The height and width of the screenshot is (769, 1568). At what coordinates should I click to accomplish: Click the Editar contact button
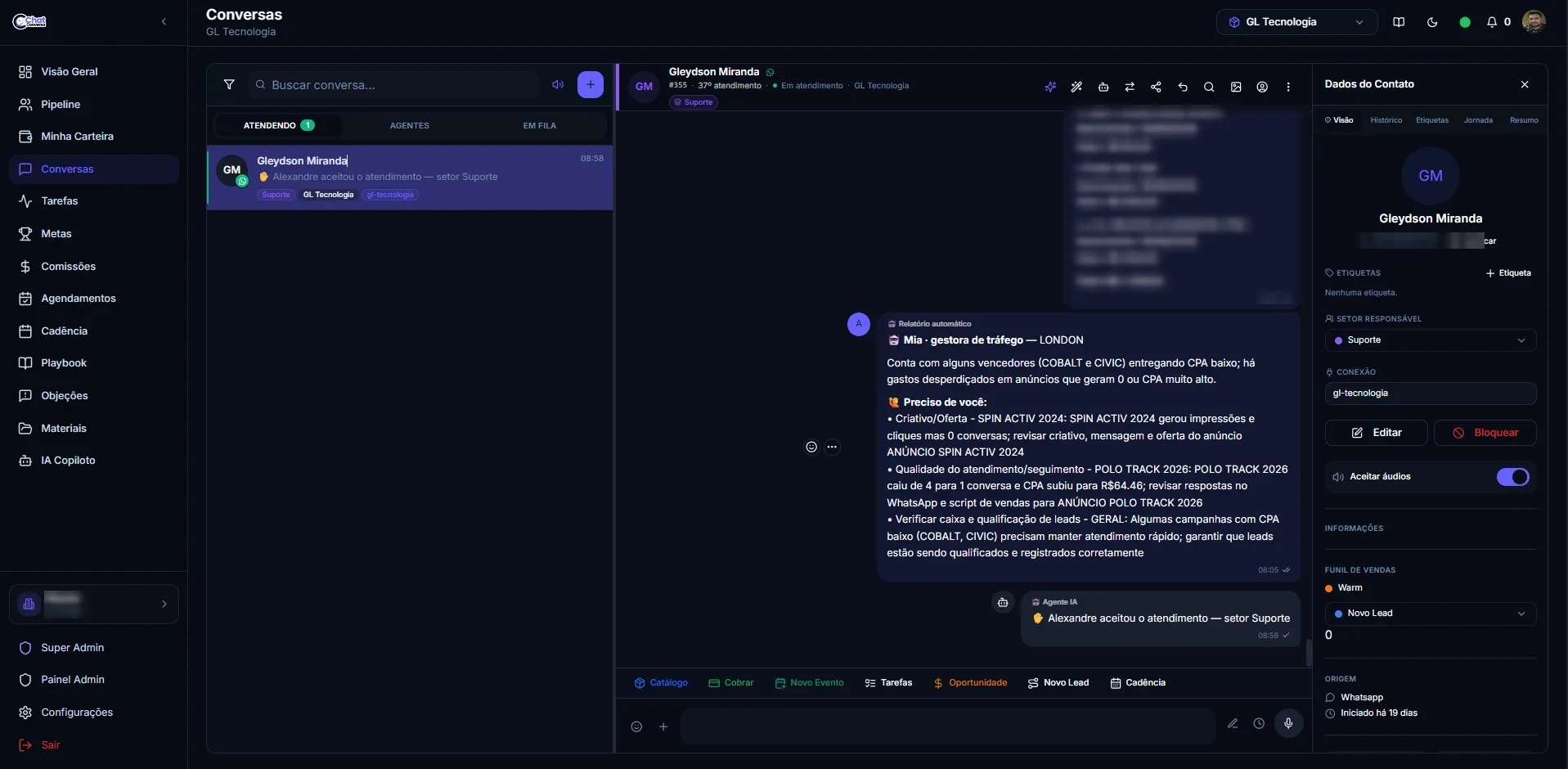point(1377,433)
